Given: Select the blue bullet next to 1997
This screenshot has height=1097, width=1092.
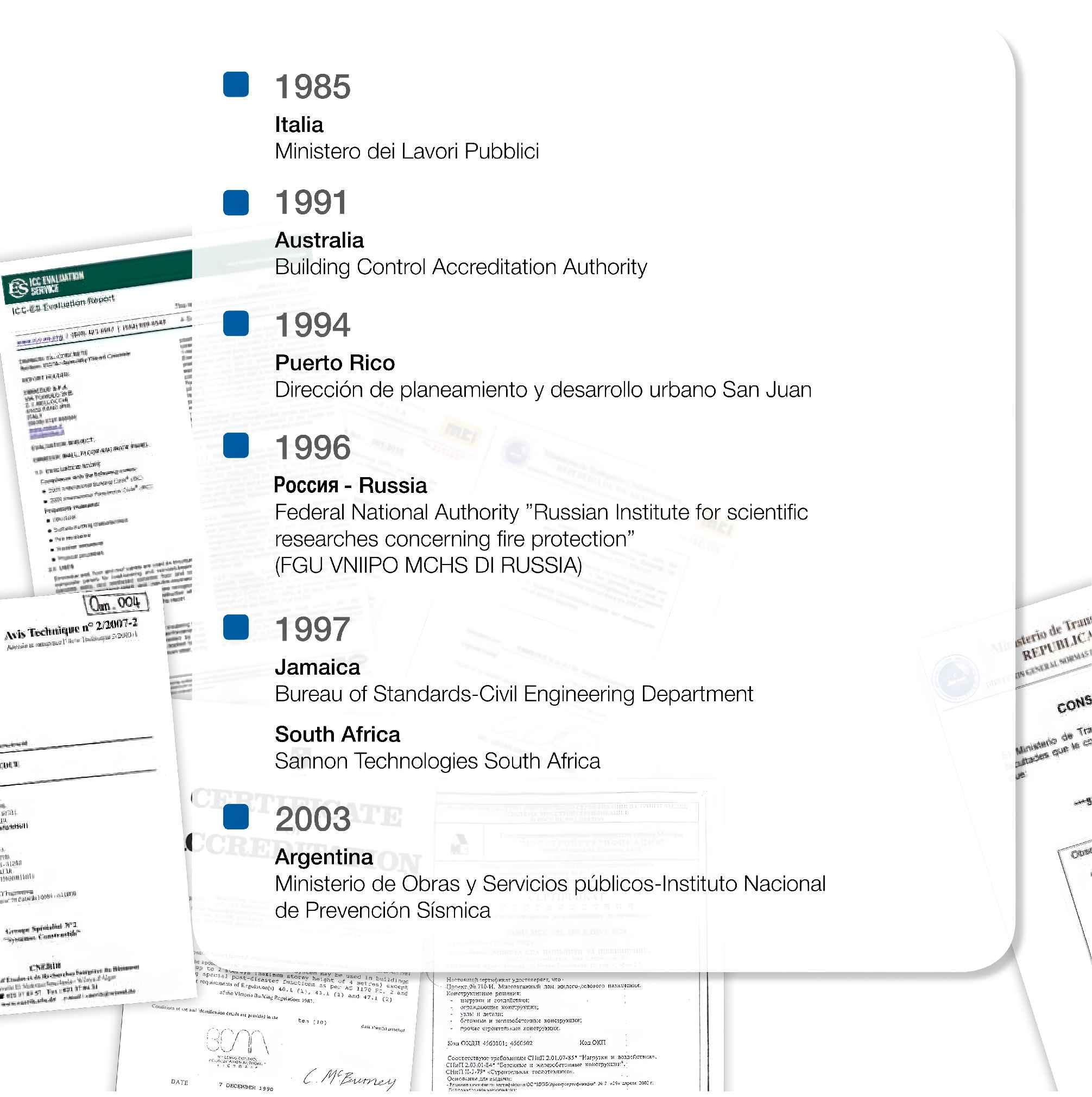Looking at the screenshot, I should 236,627.
